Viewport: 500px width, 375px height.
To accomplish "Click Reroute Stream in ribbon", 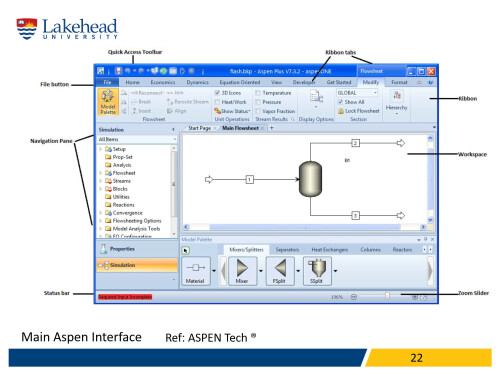I will (x=188, y=102).
